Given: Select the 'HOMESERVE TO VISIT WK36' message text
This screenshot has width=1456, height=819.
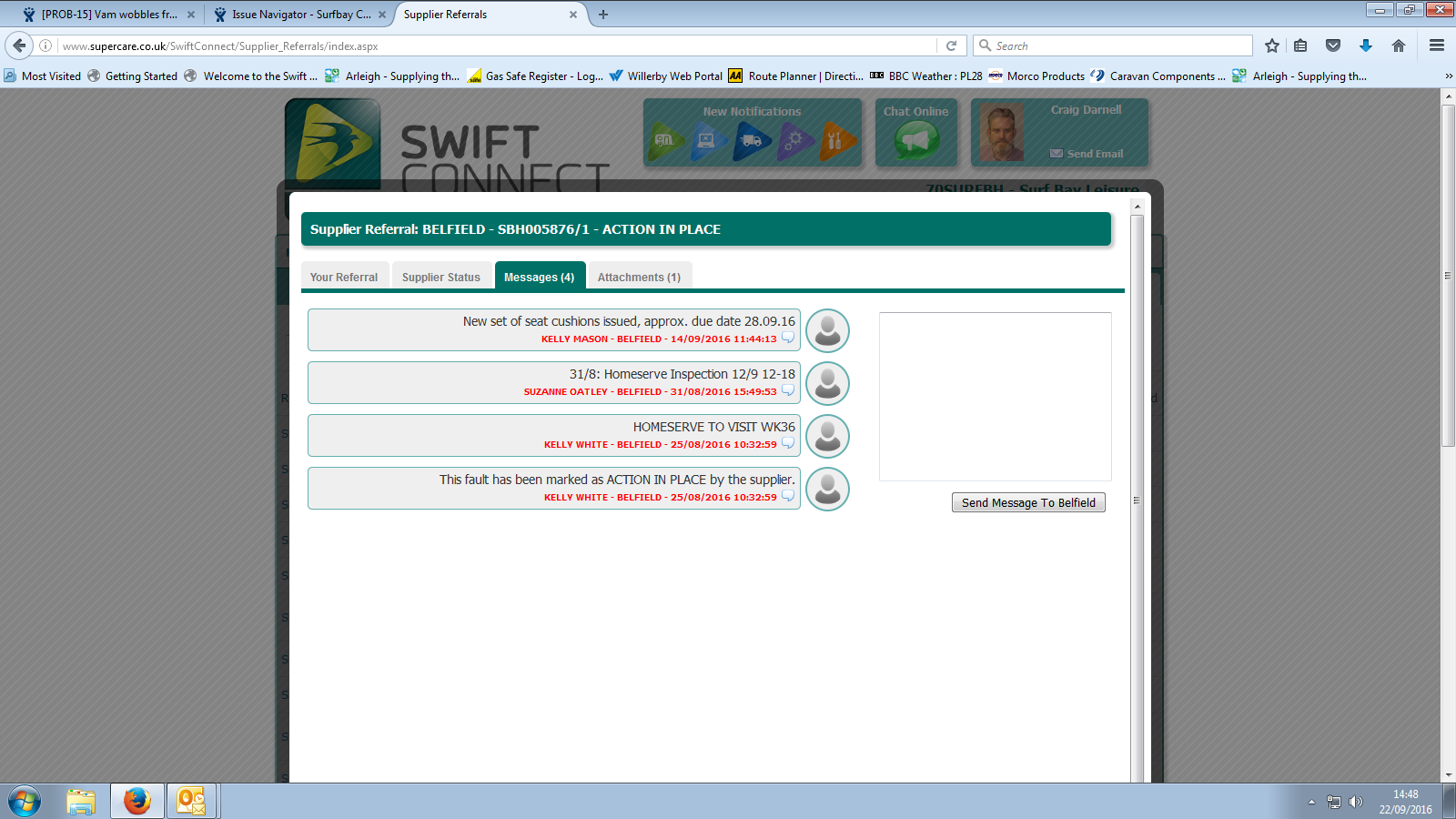Looking at the screenshot, I should (714, 427).
